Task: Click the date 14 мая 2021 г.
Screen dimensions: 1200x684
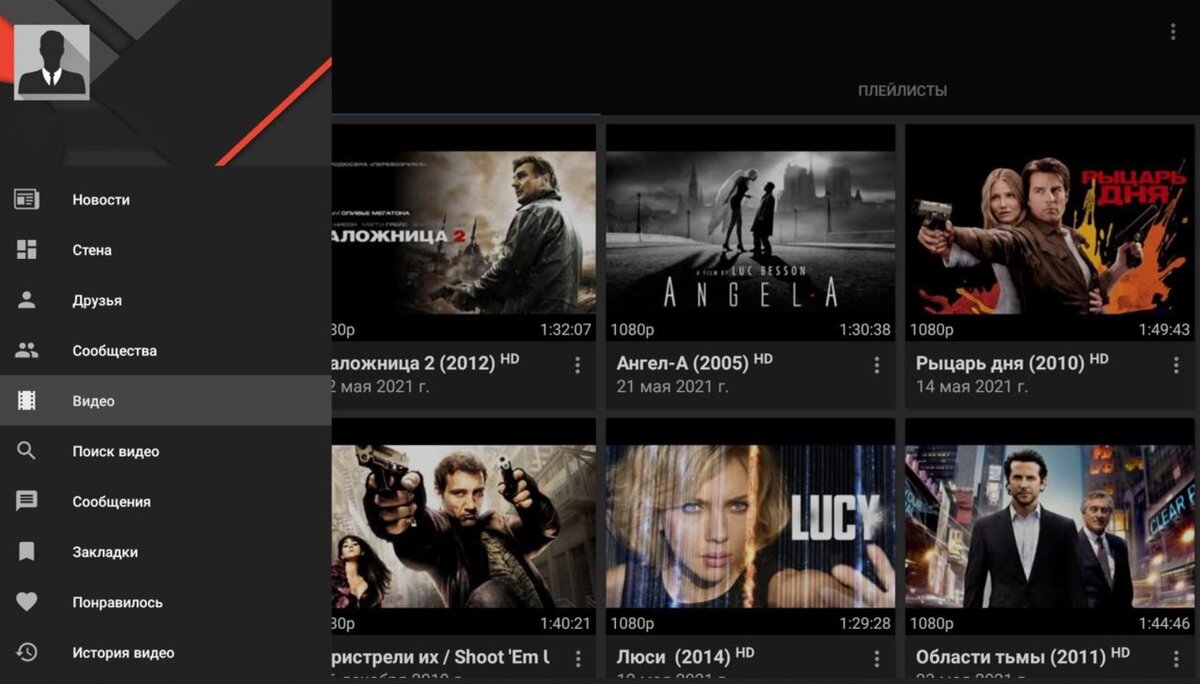Action: [x=972, y=386]
